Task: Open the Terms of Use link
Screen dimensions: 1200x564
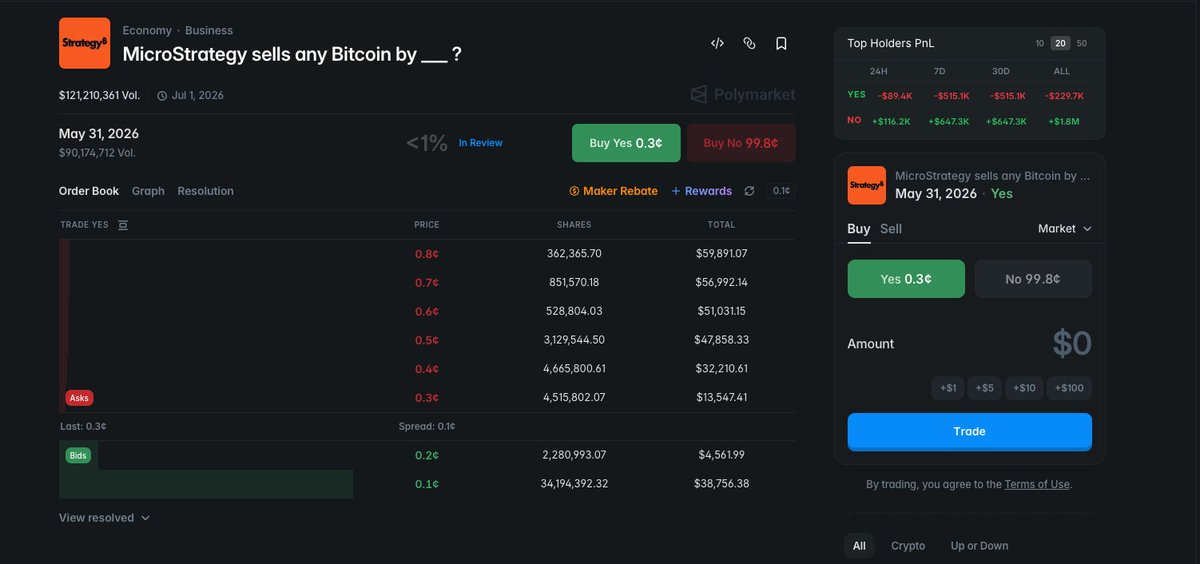Action: pyautogui.click(x=1037, y=484)
